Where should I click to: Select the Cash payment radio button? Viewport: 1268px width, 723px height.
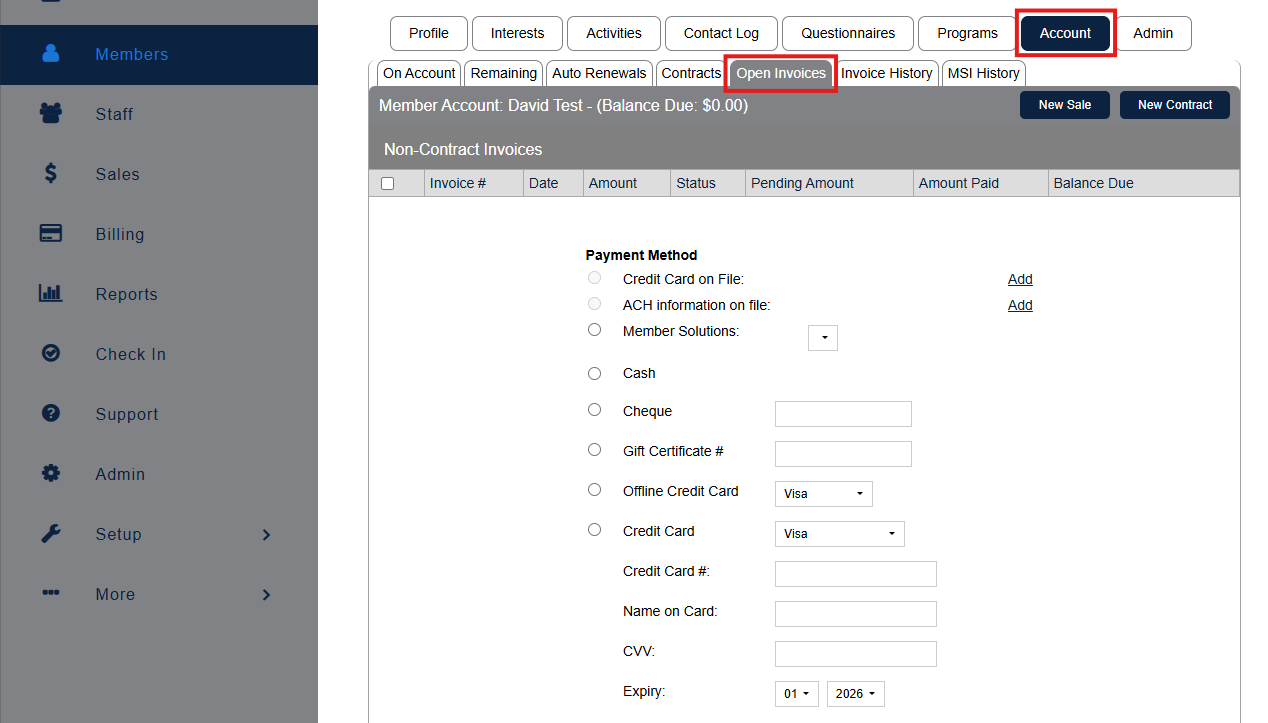[595, 374]
